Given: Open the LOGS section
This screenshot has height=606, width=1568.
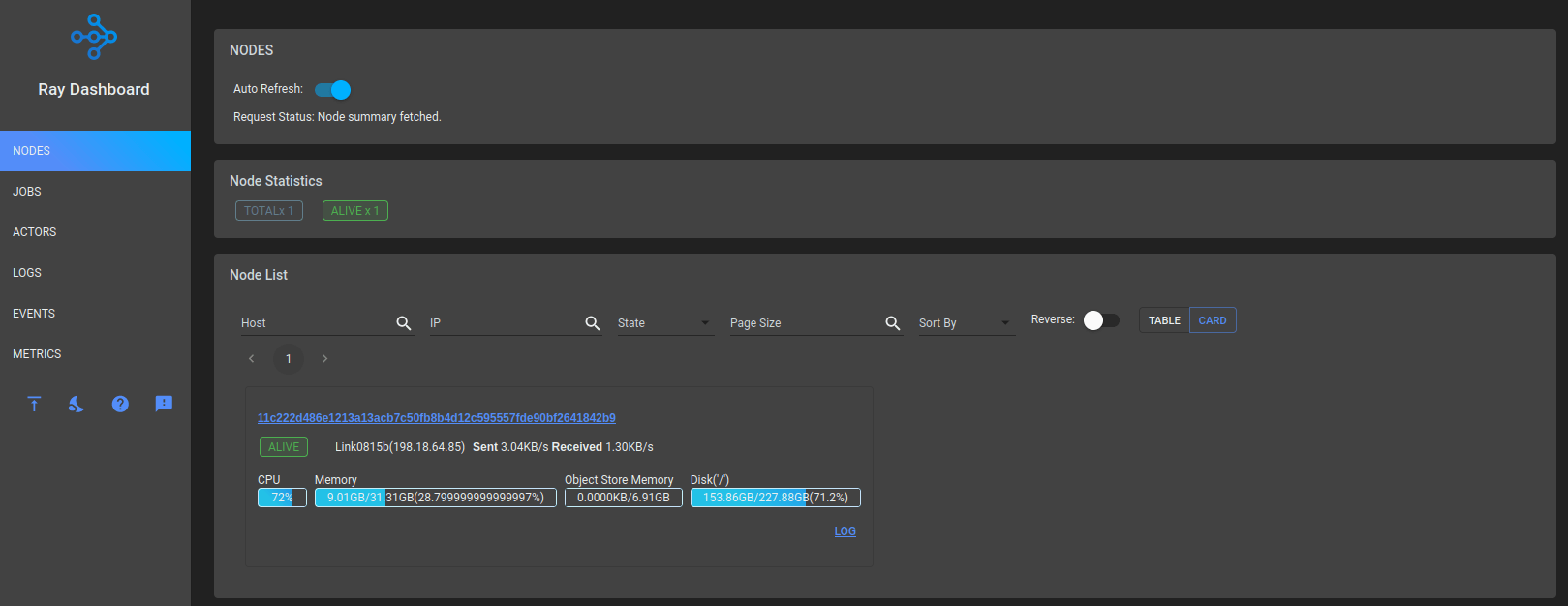Looking at the screenshot, I should tap(95, 273).
